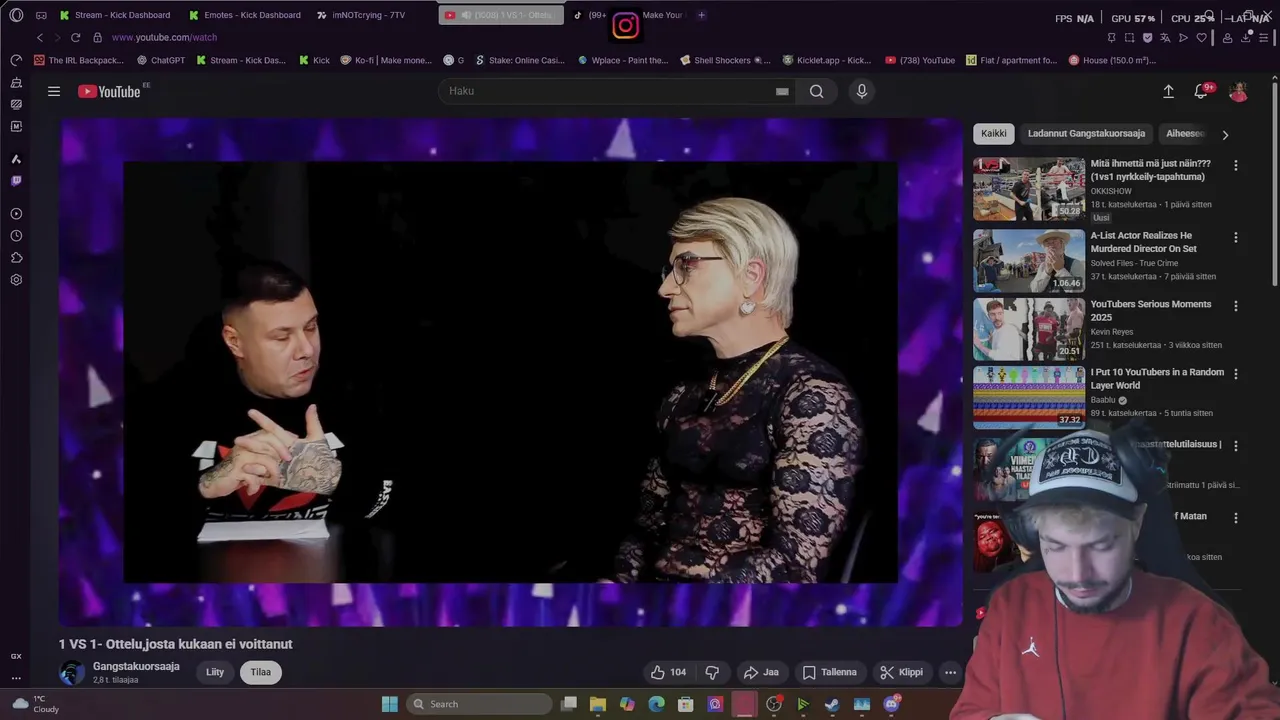Open options for A-List Actor Realizes video
Screen dimensions: 1280x720
point(1236,238)
